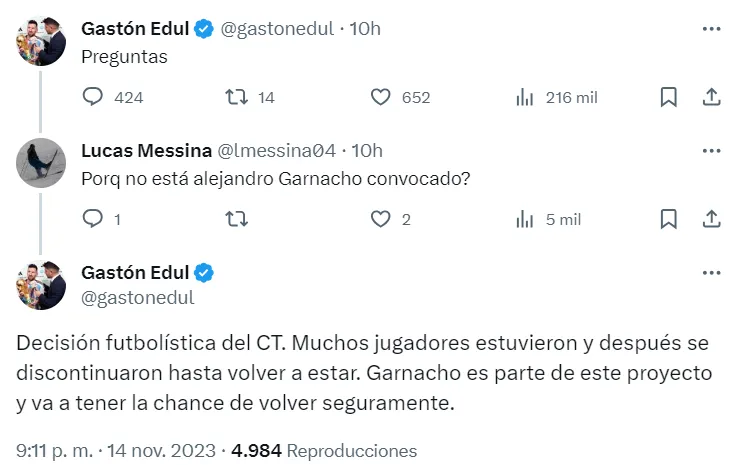Screen dimensions: 737x465
Task: Open more options on Gastón Edul's reply
Action: coord(711,273)
